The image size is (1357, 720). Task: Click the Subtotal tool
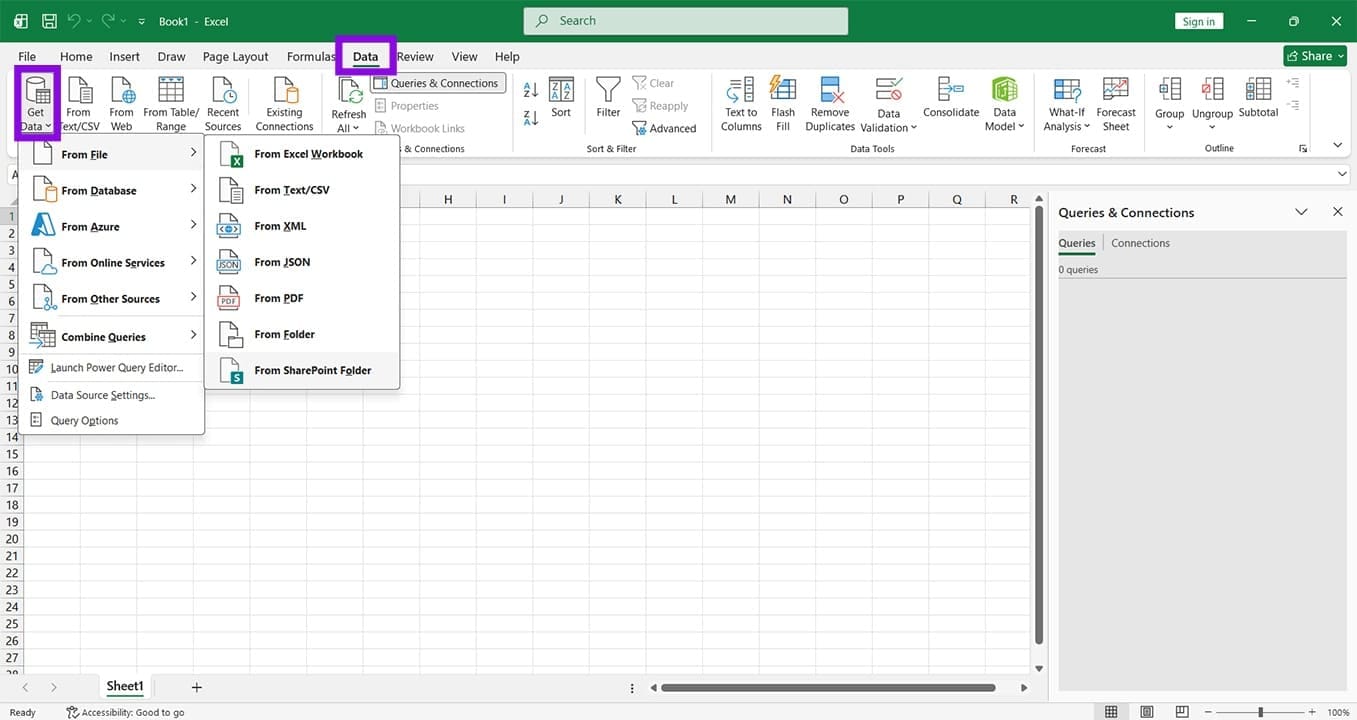[x=1258, y=98]
